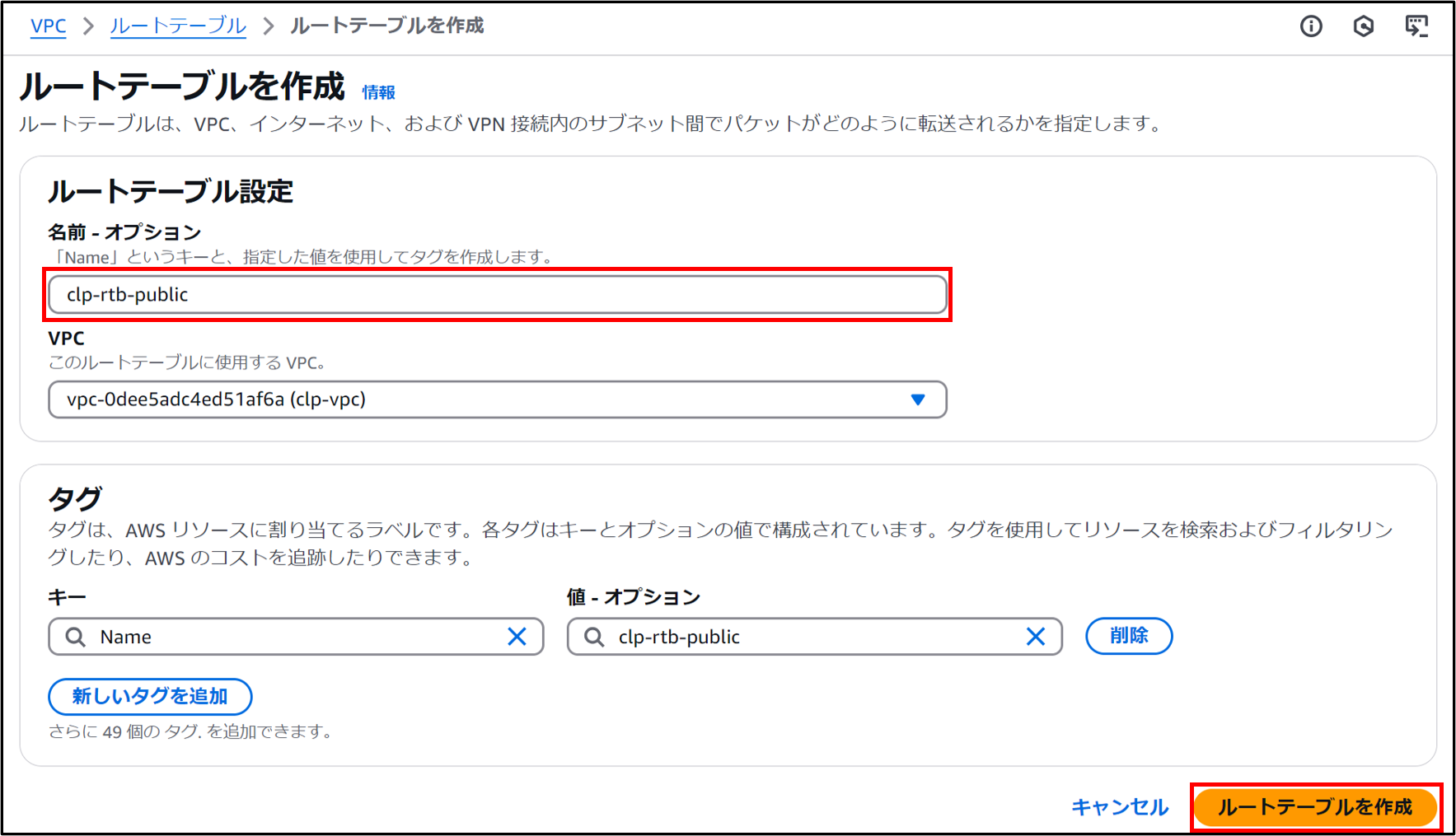The height and width of the screenshot is (836, 1456).
Task: Click the ルートテーブルを作成 breadcrumb item
Action: [x=386, y=26]
